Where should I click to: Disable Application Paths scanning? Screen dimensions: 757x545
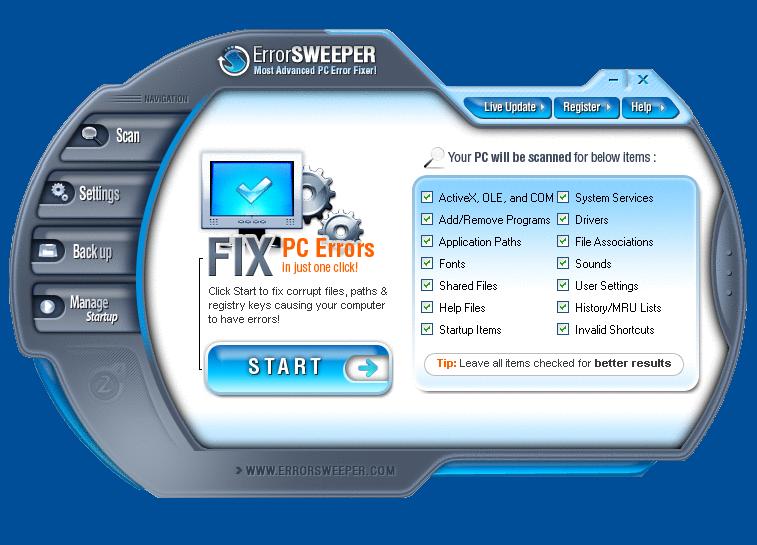pos(427,241)
